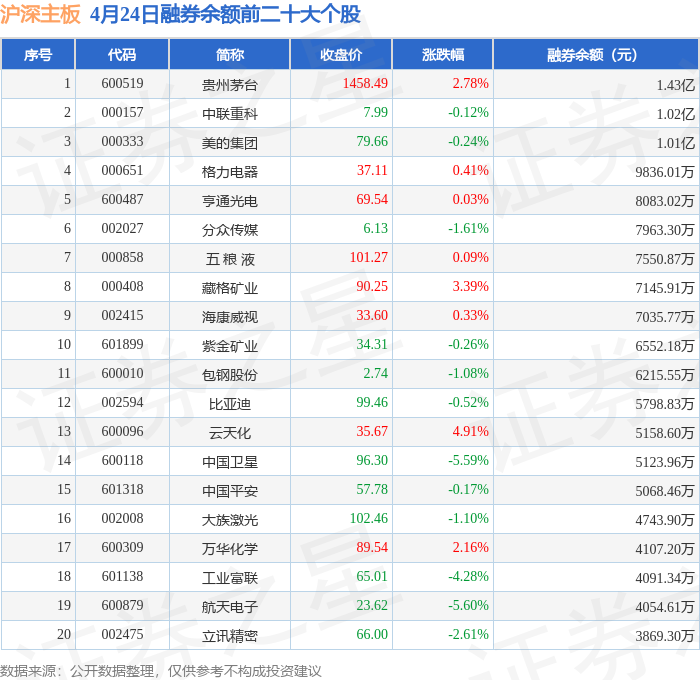Click closing price 66.00
The width and height of the screenshot is (700, 680).
pos(372,634)
